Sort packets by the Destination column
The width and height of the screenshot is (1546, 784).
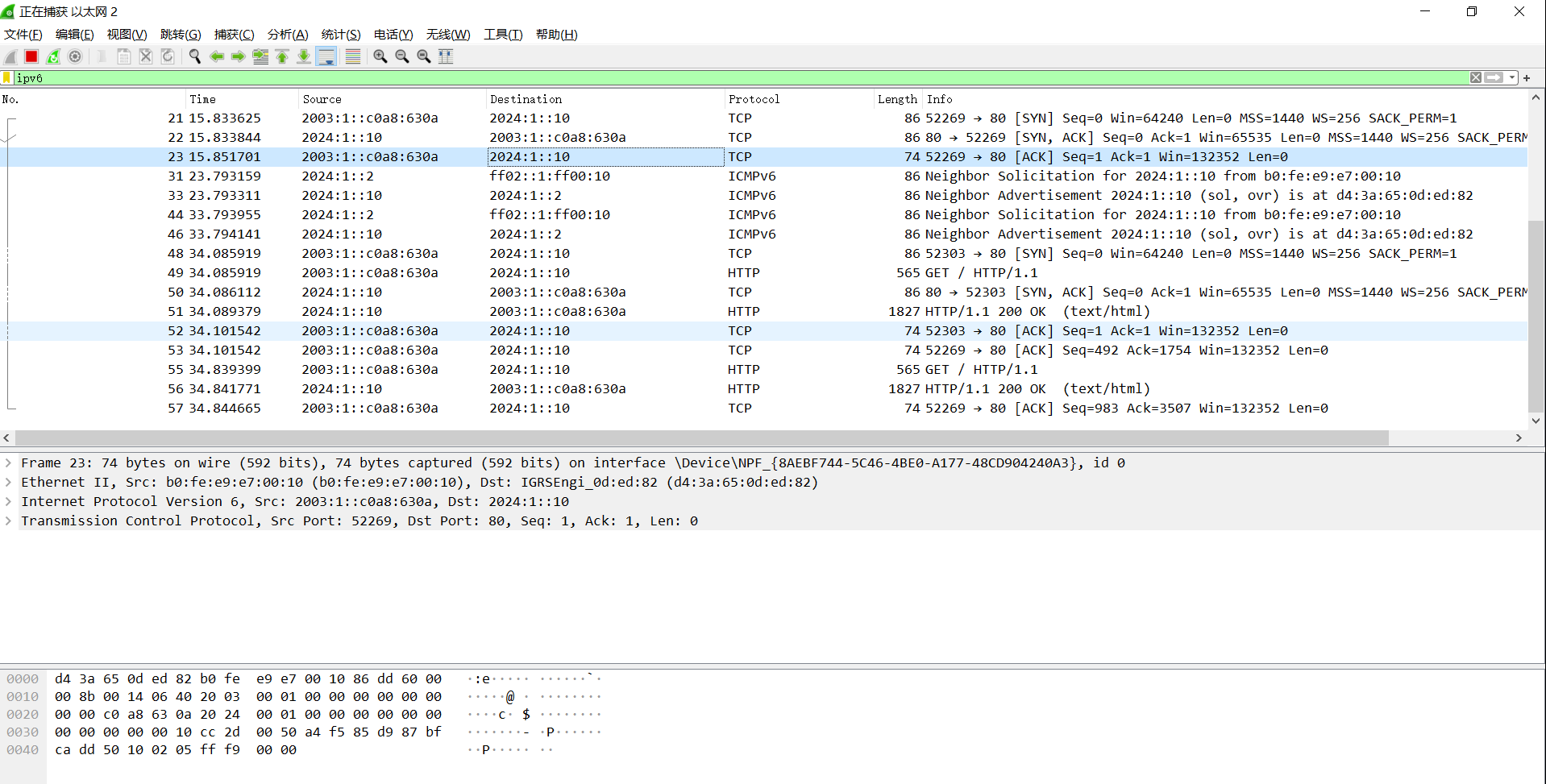coord(605,99)
